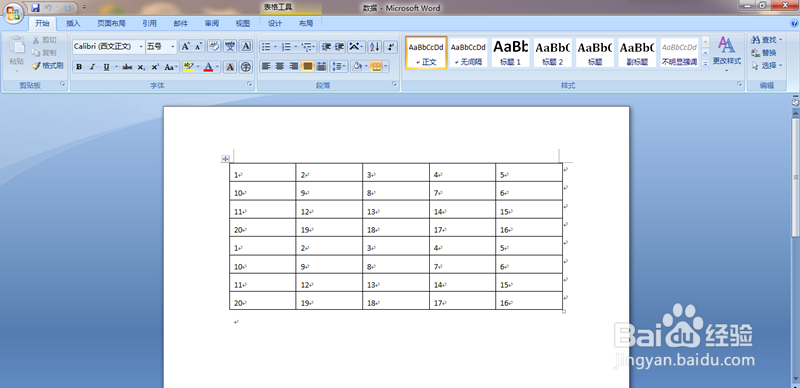Open Enclosed Characters (circled 字) tool
This screenshot has width=800, height=388.
(x=246, y=67)
